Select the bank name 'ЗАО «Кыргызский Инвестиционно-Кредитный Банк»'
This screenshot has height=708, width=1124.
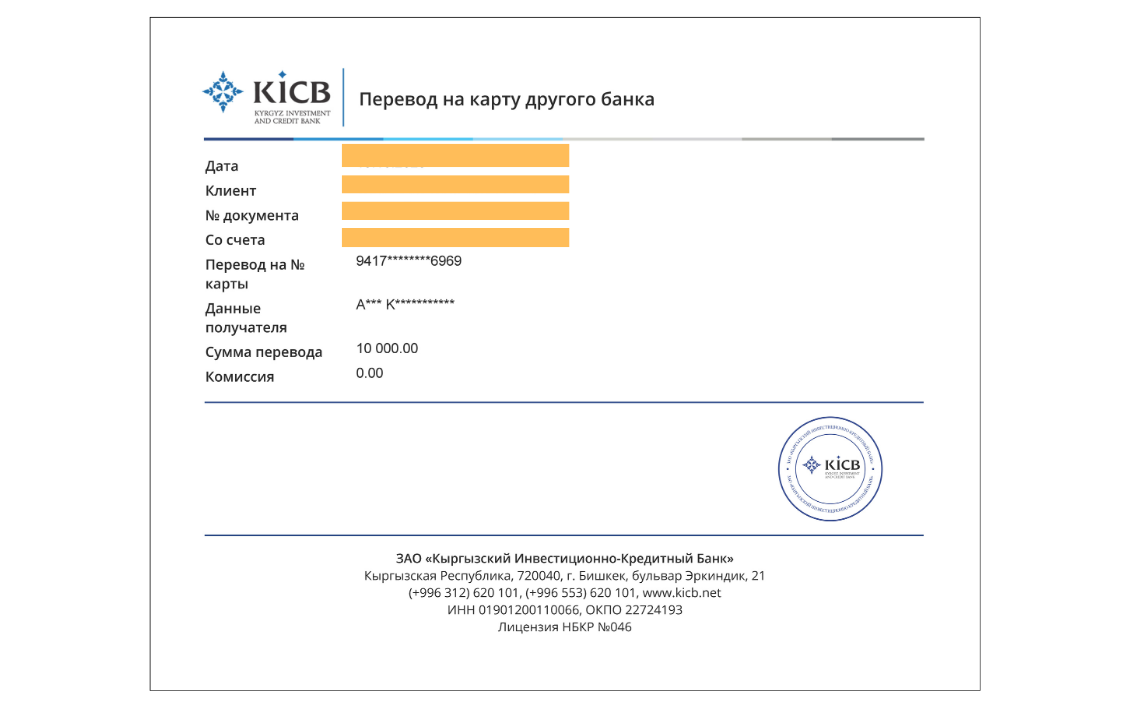(564, 558)
